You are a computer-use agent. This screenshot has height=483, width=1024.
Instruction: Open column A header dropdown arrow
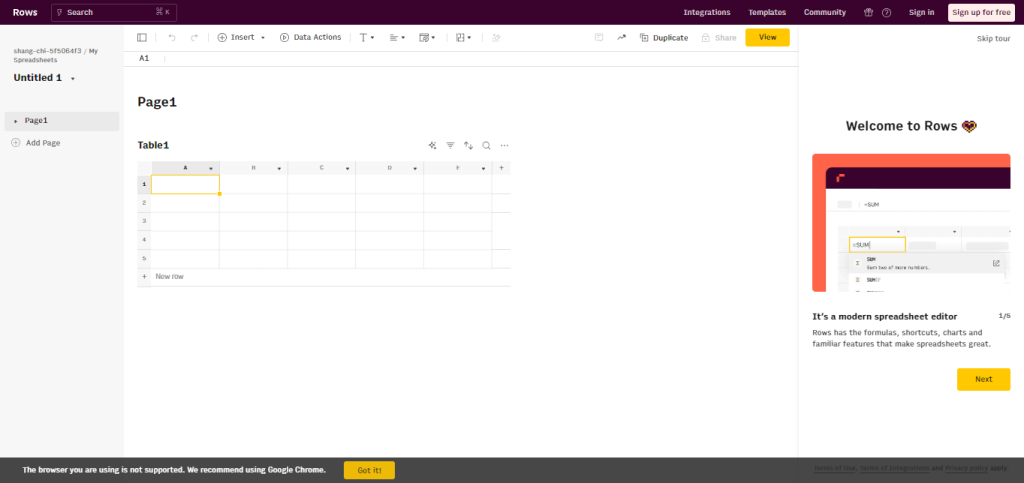[211, 168]
